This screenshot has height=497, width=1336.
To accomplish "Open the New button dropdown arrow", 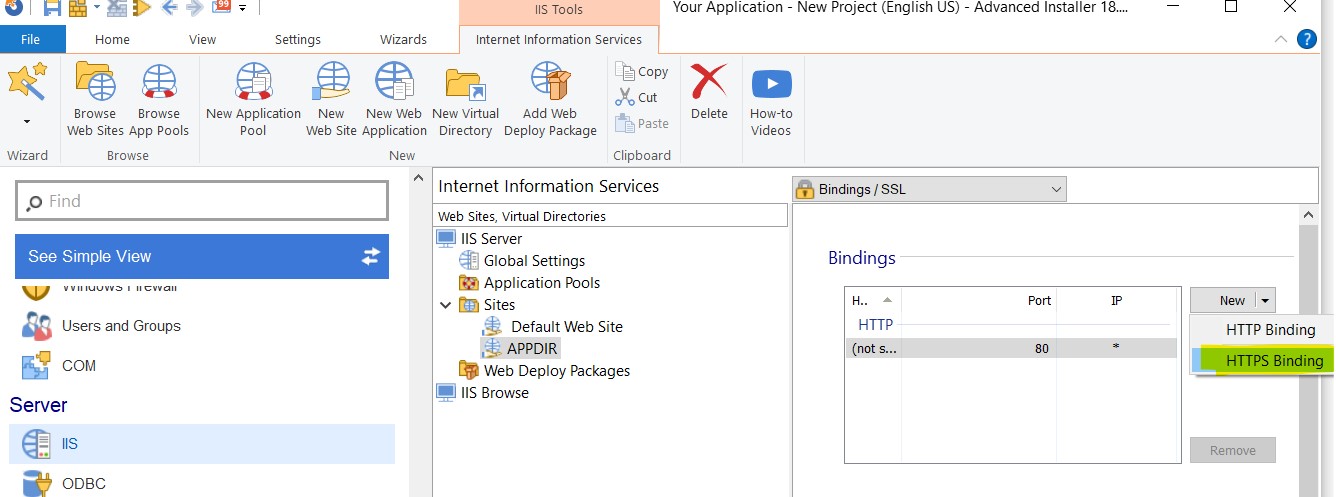I will pos(1265,300).
